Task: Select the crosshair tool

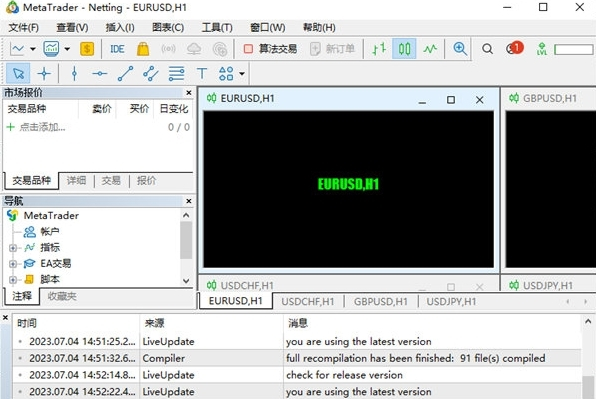Action: pyautogui.click(x=44, y=73)
